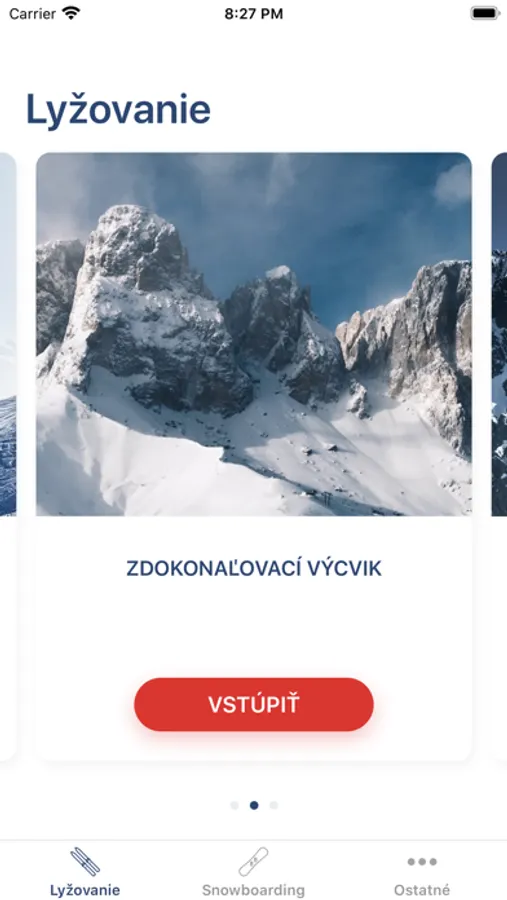Tap the snowboard icon in tab bar
Viewport: 507px width, 900px height.
click(x=253, y=862)
